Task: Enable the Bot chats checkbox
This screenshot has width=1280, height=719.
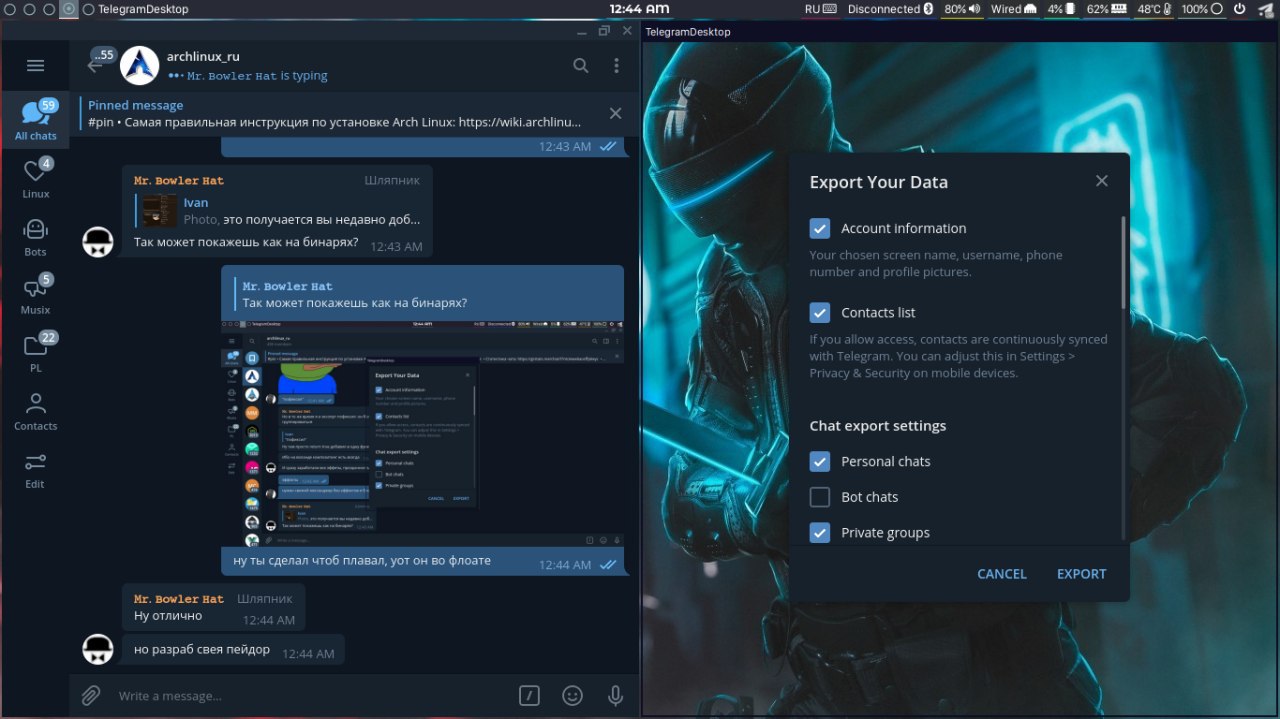Action: [820, 497]
